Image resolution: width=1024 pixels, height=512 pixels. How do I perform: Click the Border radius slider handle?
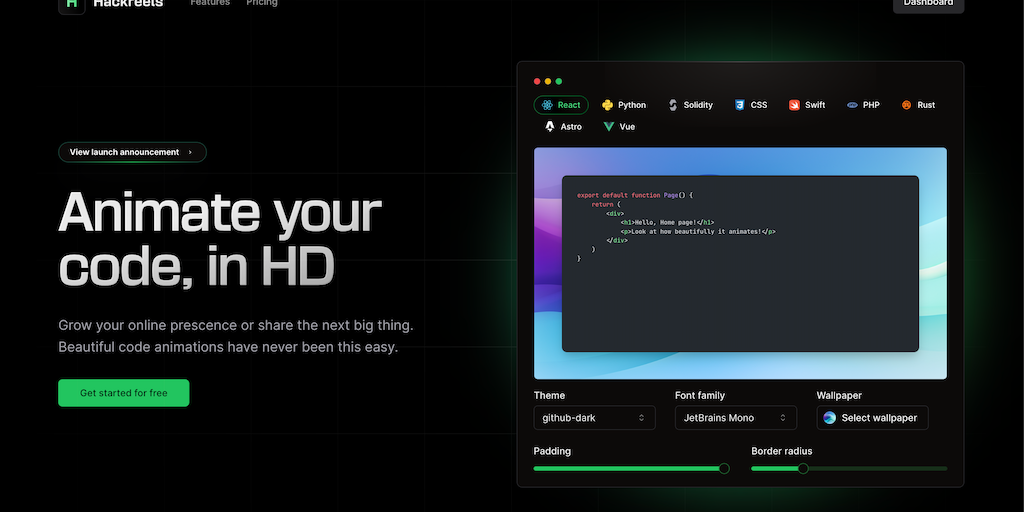coord(803,468)
